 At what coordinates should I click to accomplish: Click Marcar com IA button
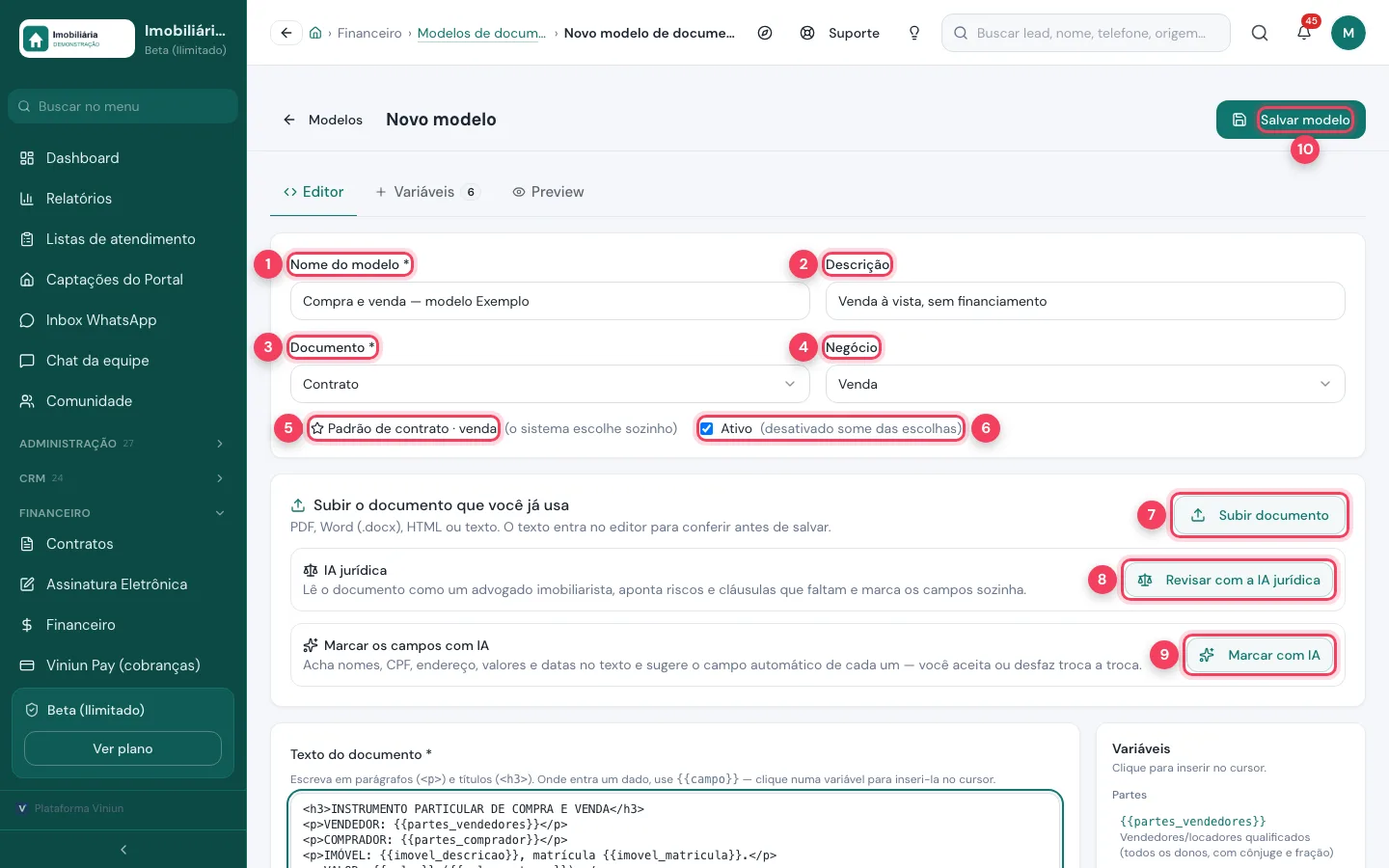(x=1260, y=655)
